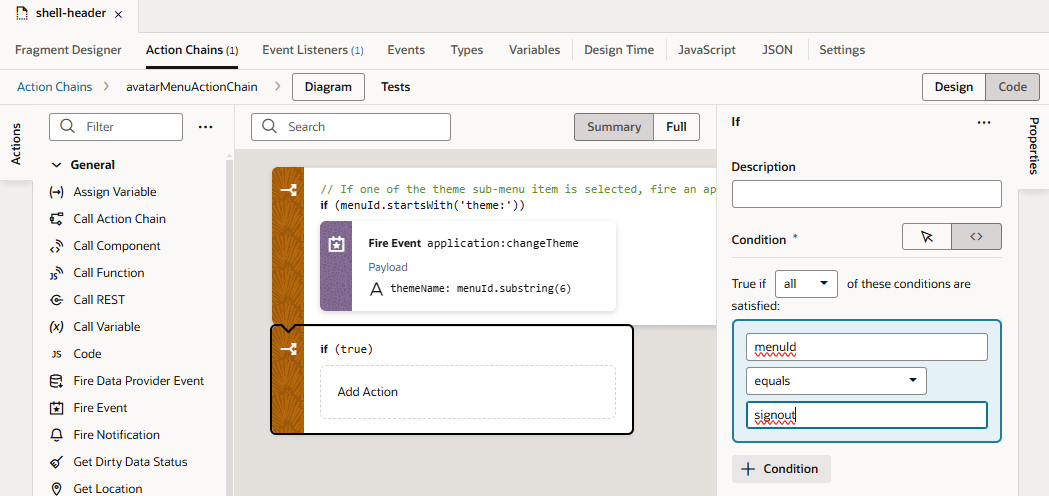This screenshot has width=1049, height=496.
Task: Click the + Condition button
Action: (781, 469)
